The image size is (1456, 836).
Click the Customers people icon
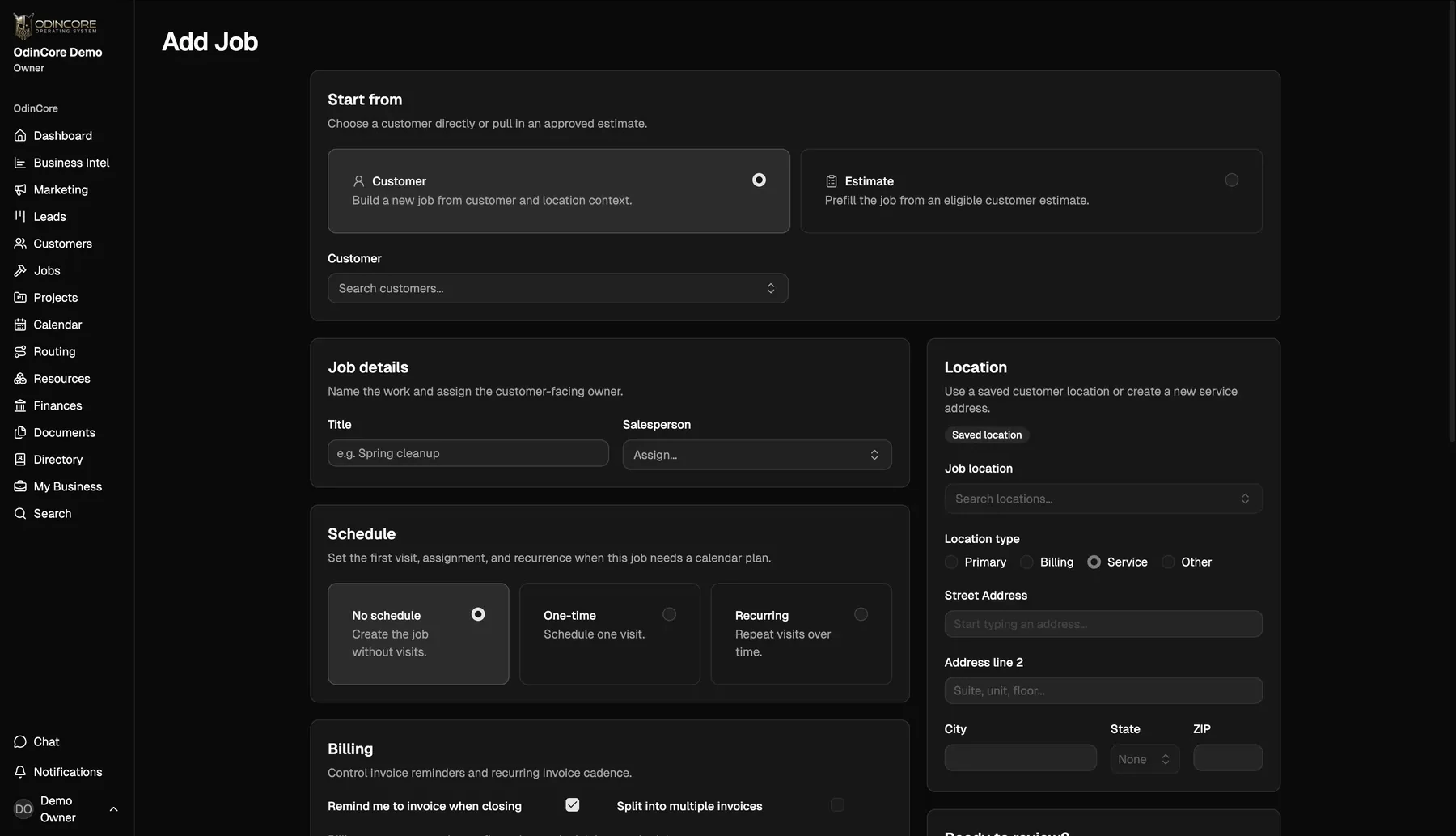(x=20, y=244)
